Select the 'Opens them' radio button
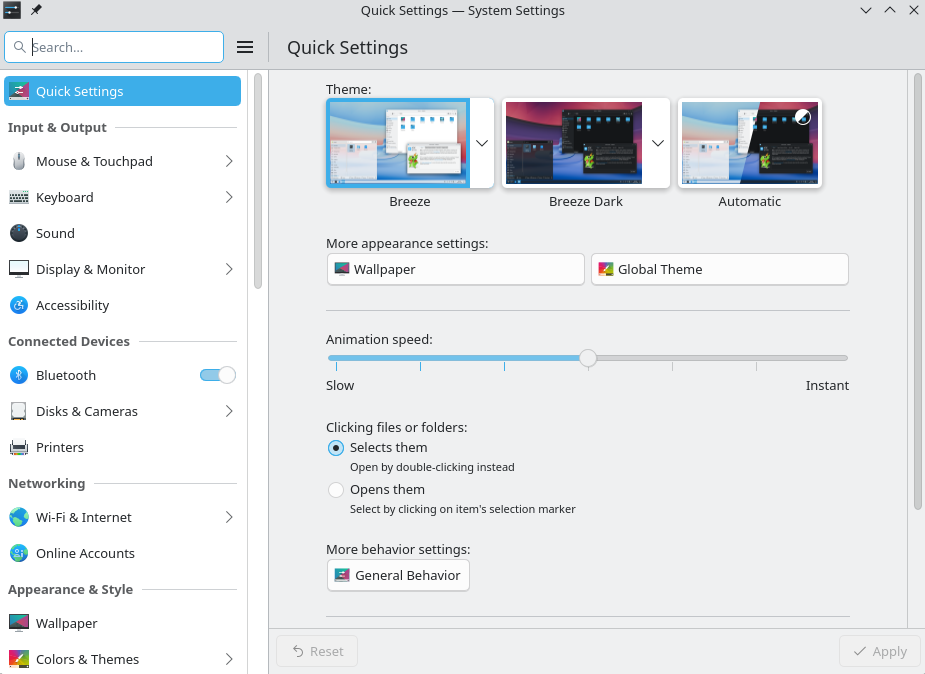 pos(336,490)
